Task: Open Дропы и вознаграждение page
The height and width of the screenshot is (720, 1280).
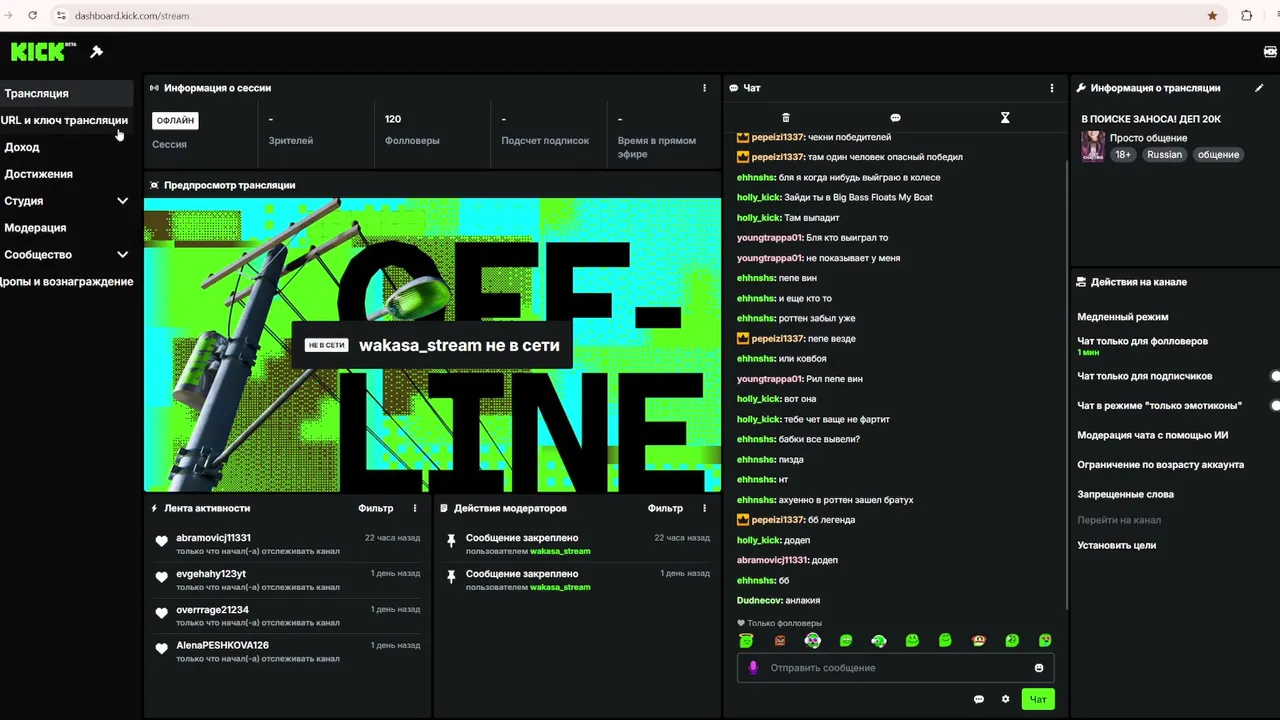Action: (66, 282)
